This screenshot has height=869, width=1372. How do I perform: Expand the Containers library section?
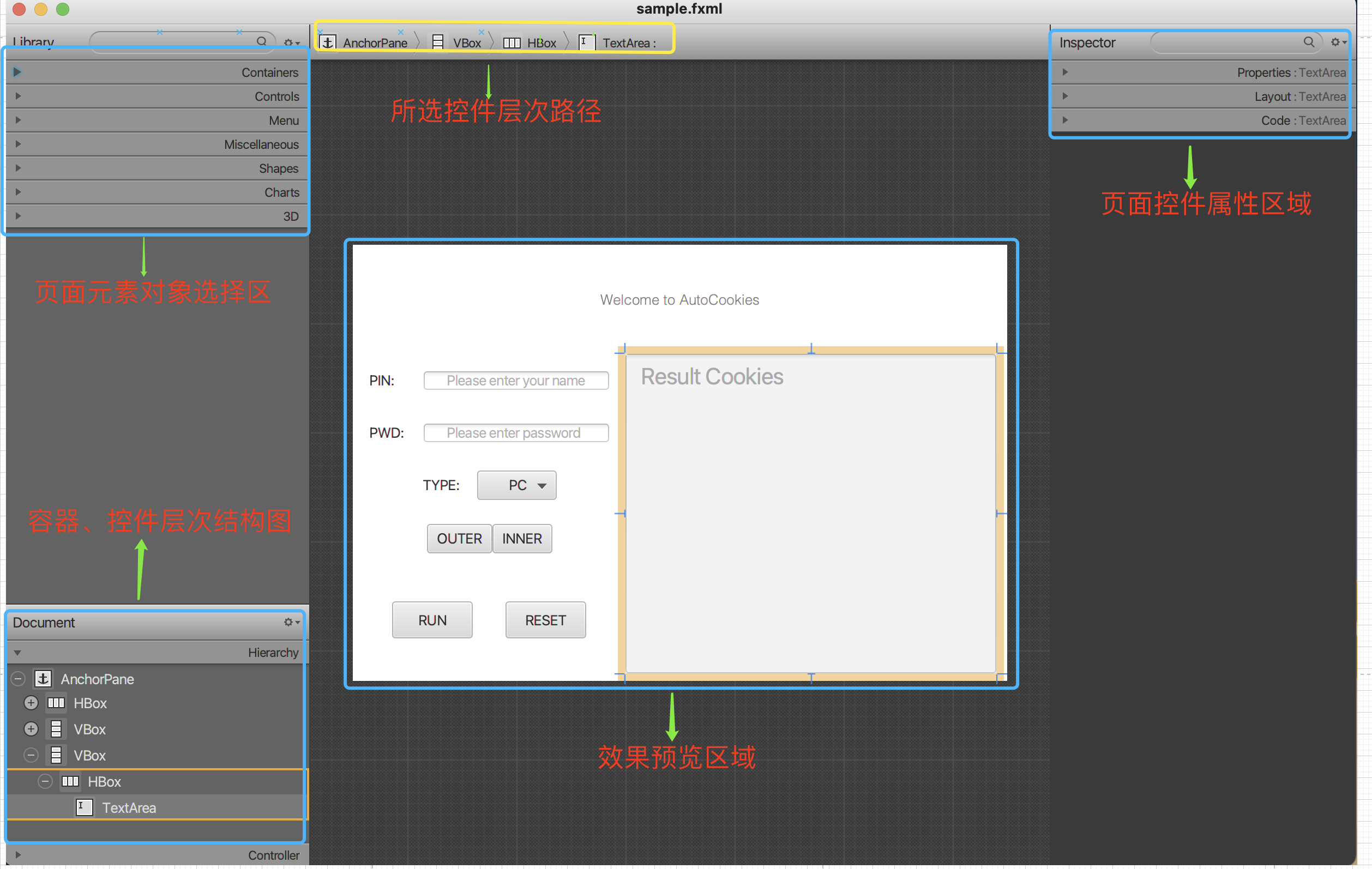pos(17,73)
